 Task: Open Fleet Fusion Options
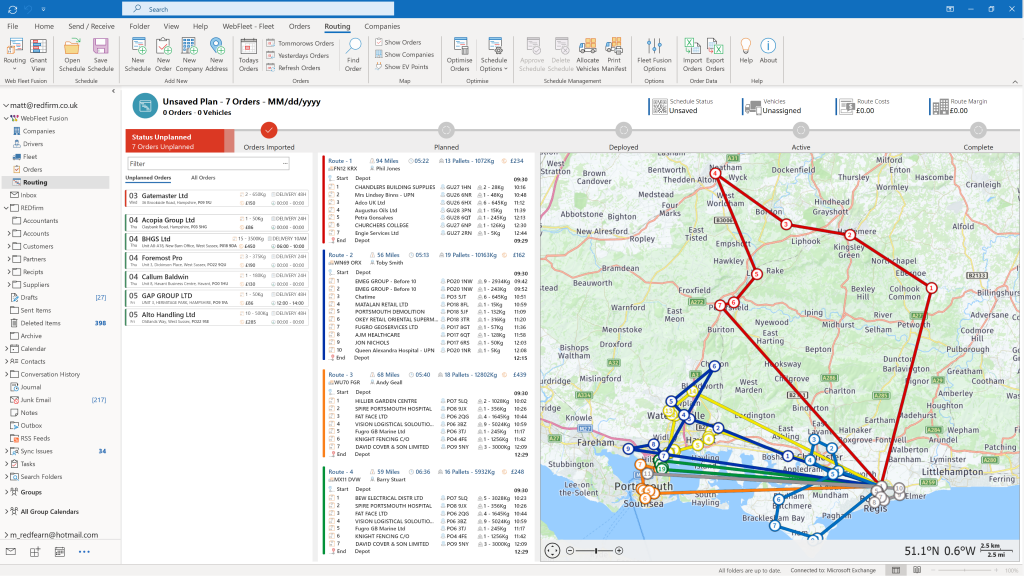654,46
